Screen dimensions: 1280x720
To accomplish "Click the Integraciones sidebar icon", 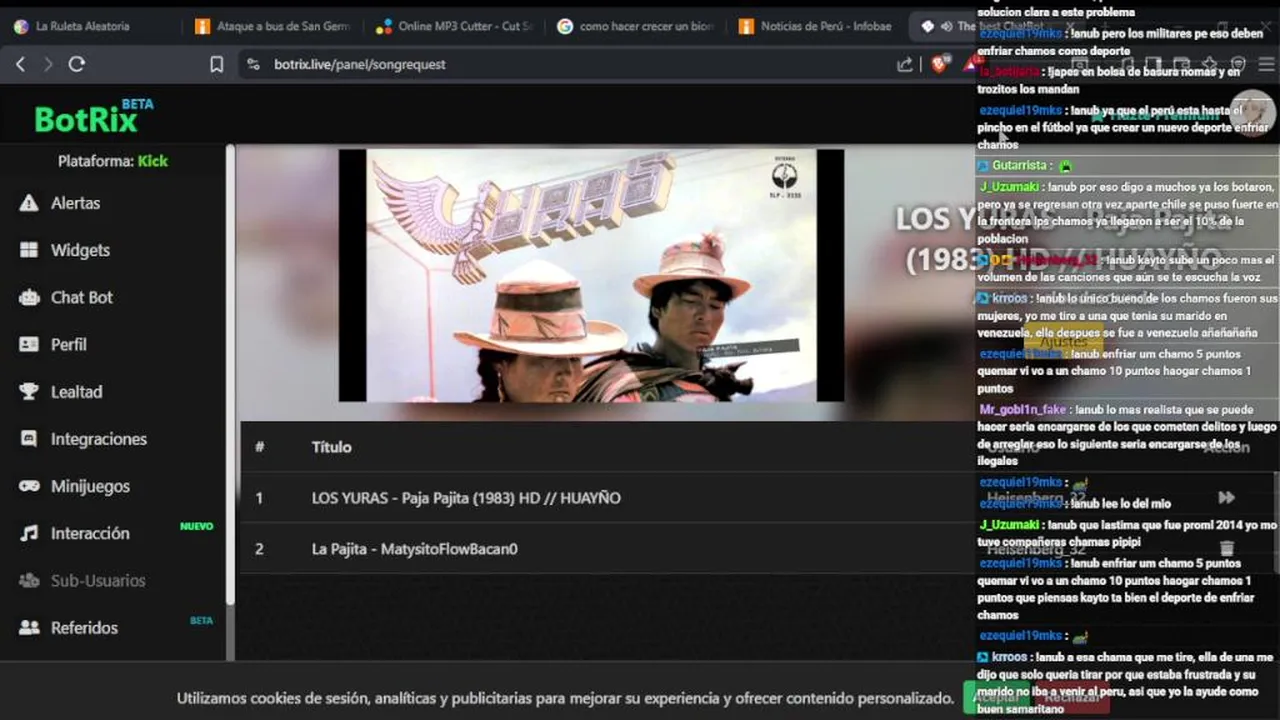I will (x=29, y=439).
